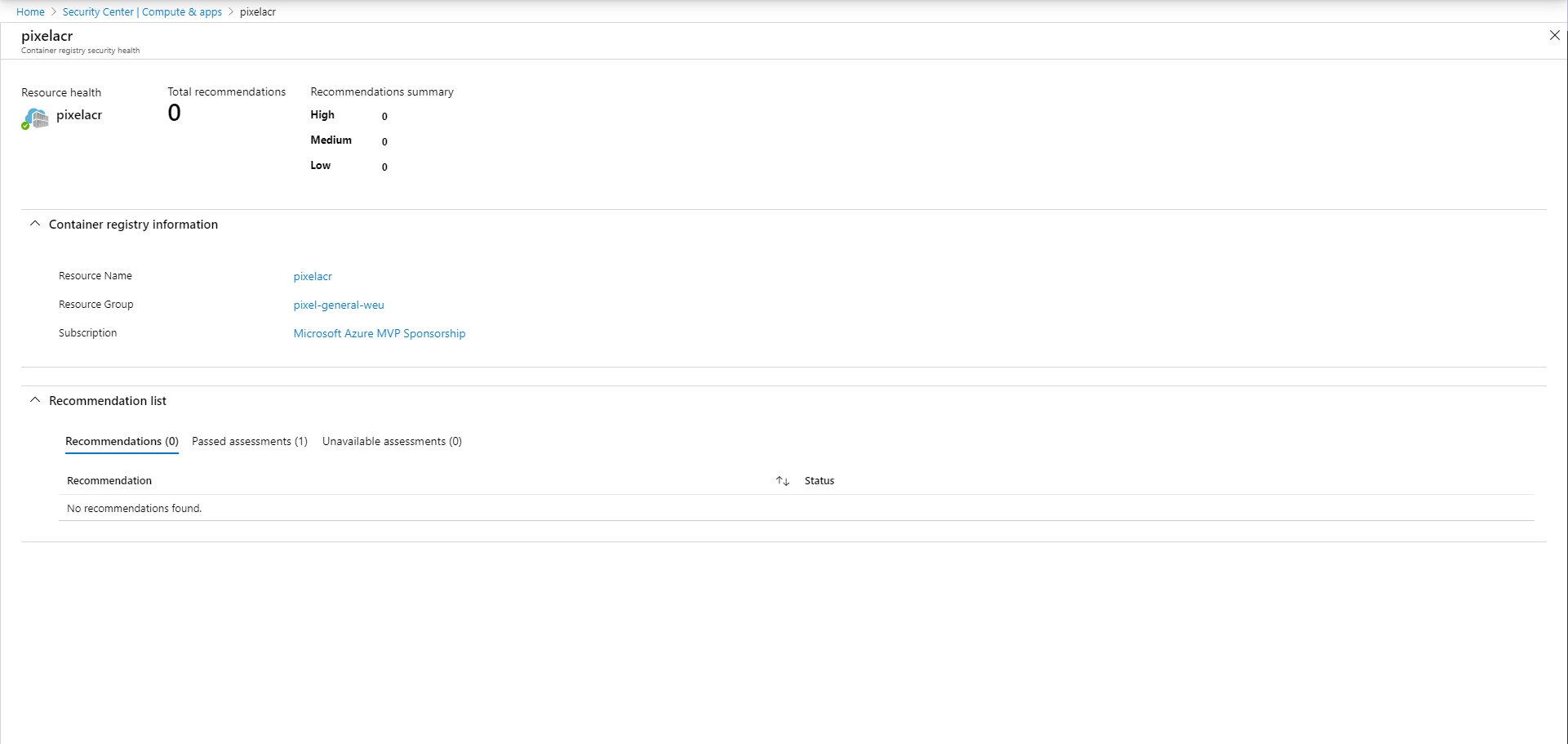Screen dimensions: 1568x744
Task: Click the pixelacr breadcrumb item
Action: pos(257,12)
